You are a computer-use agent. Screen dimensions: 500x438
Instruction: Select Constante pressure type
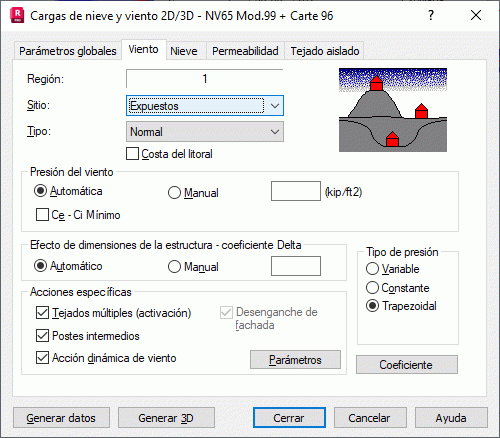click(372, 288)
